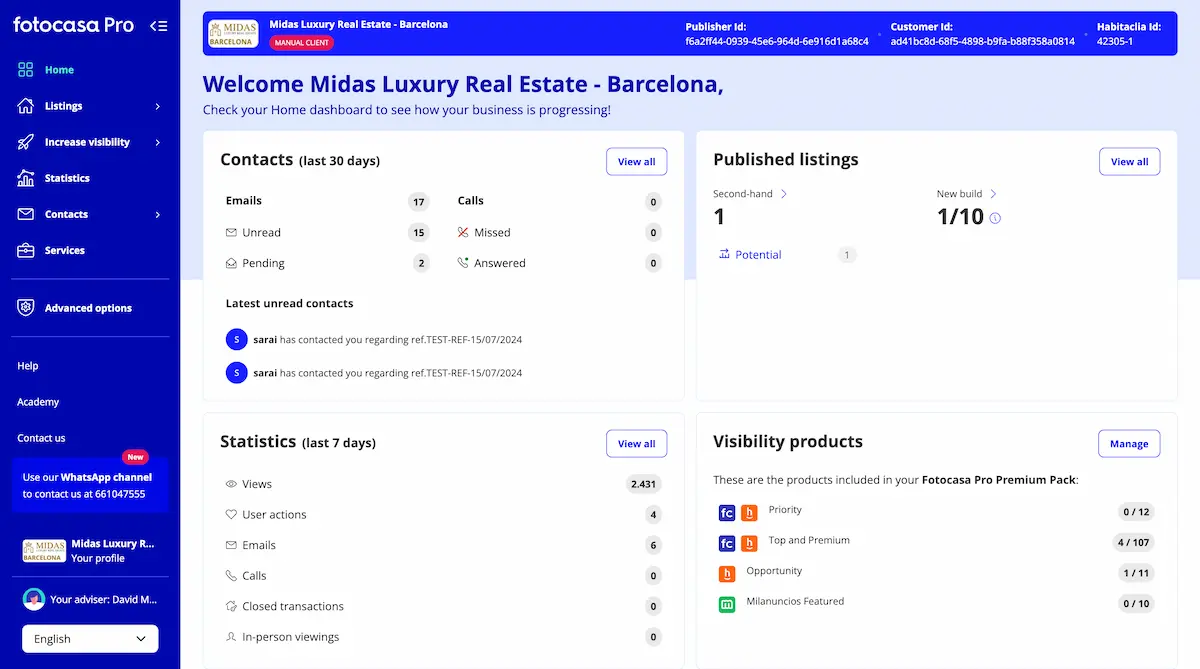Click the Increase visibility rocket icon
Screen dimensions: 1200x669
26,142
